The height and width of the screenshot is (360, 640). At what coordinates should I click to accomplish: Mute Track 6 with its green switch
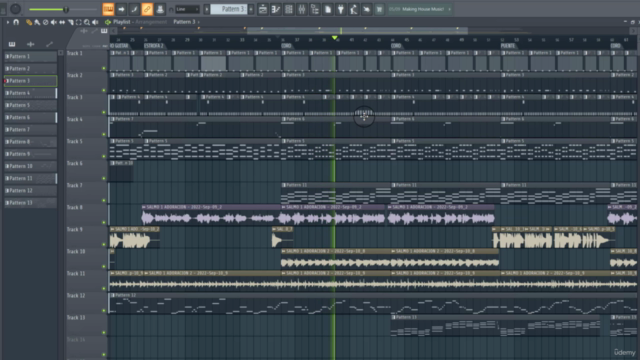tap(104, 178)
